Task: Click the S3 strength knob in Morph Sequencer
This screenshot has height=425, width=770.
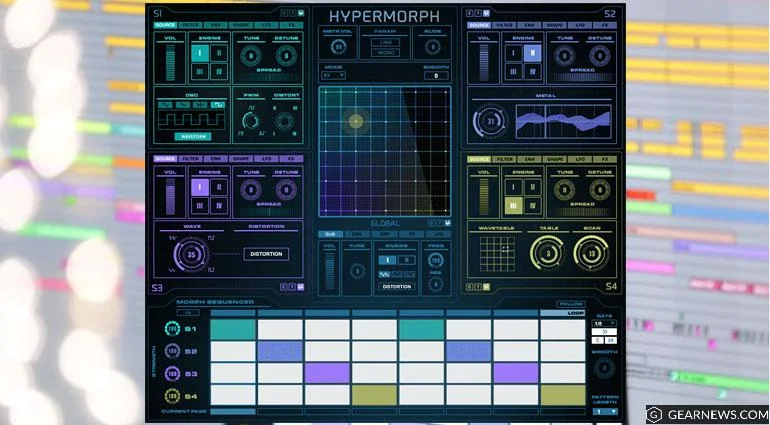Action: [172, 373]
